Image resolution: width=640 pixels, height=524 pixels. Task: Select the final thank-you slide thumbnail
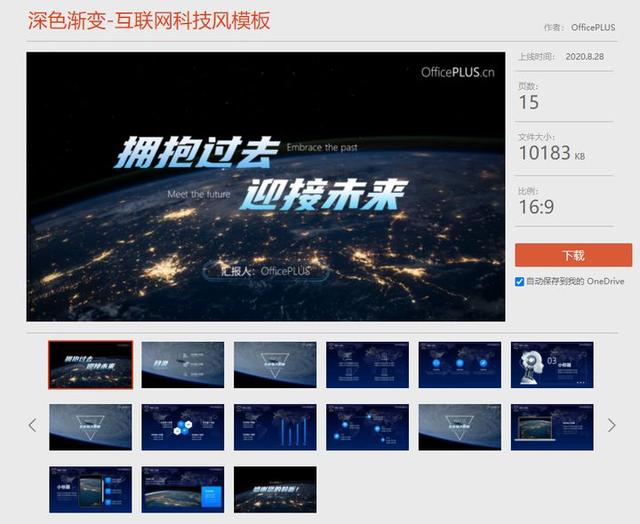(x=275, y=490)
